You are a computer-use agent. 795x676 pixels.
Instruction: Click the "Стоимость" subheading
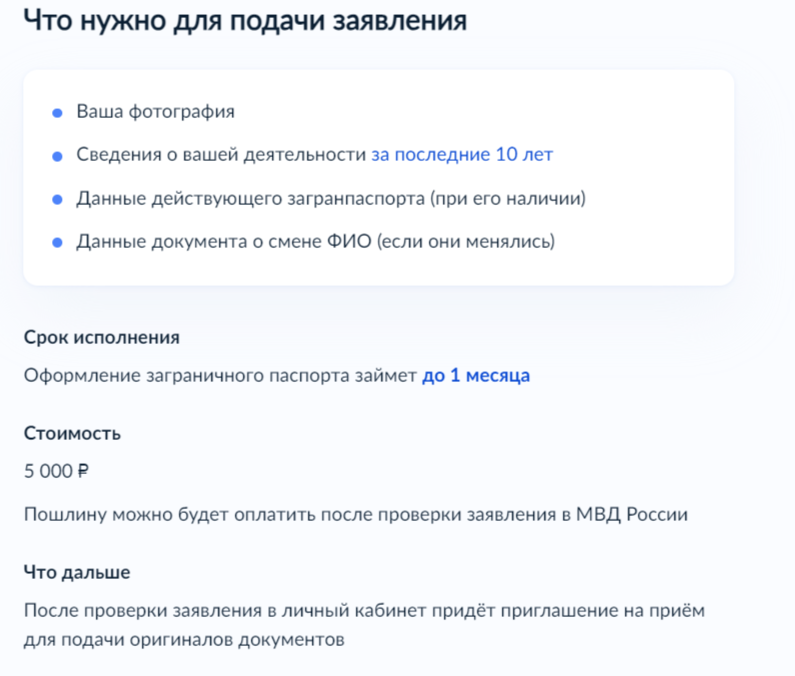click(x=73, y=433)
